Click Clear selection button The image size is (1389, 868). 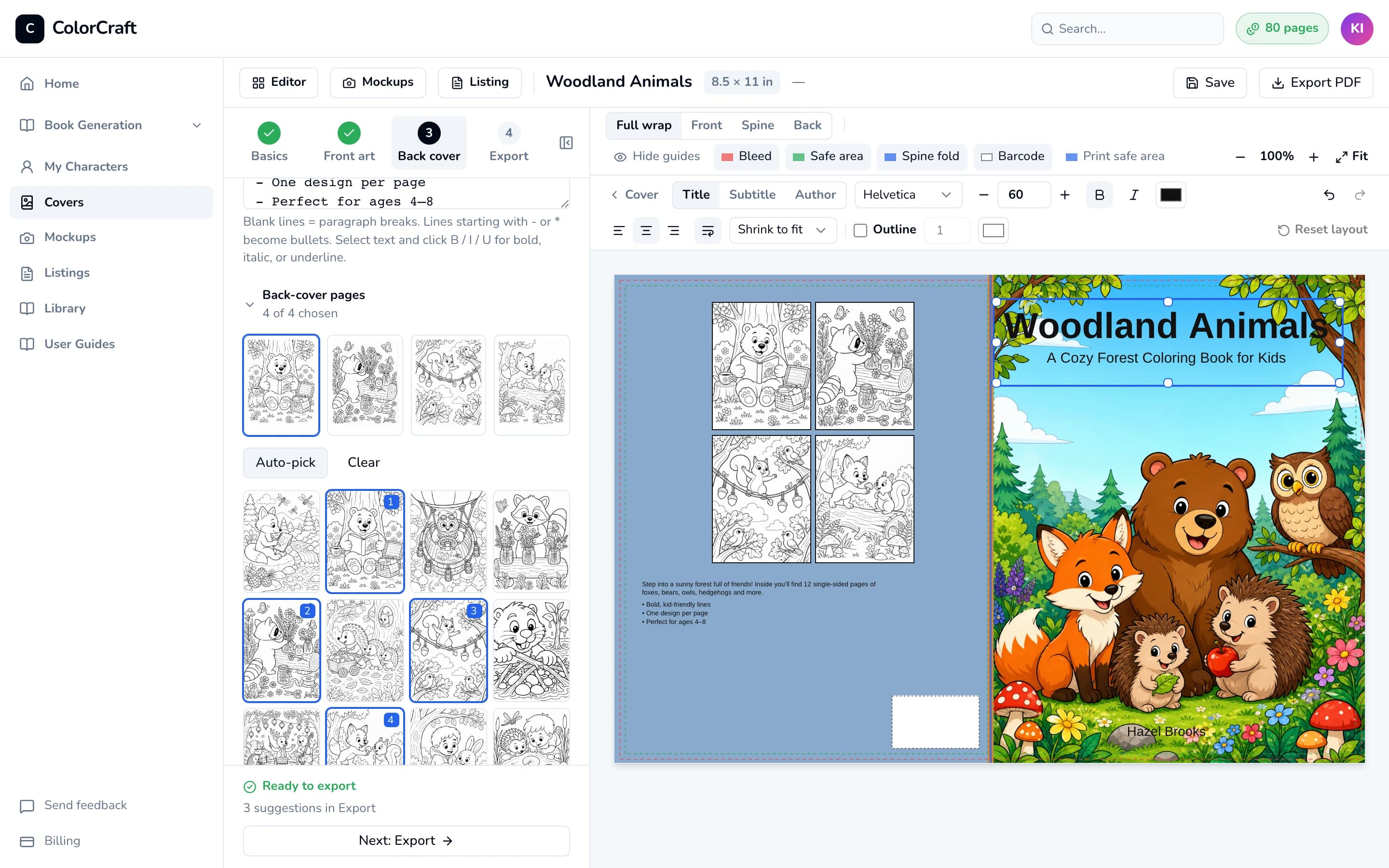(x=363, y=463)
